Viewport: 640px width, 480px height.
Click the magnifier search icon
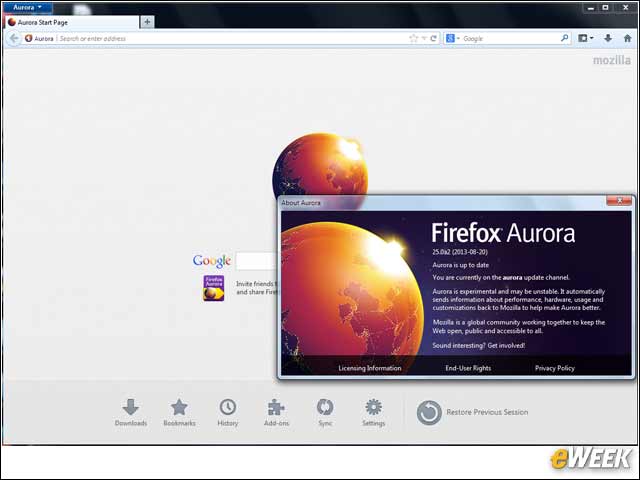pyautogui.click(x=564, y=38)
